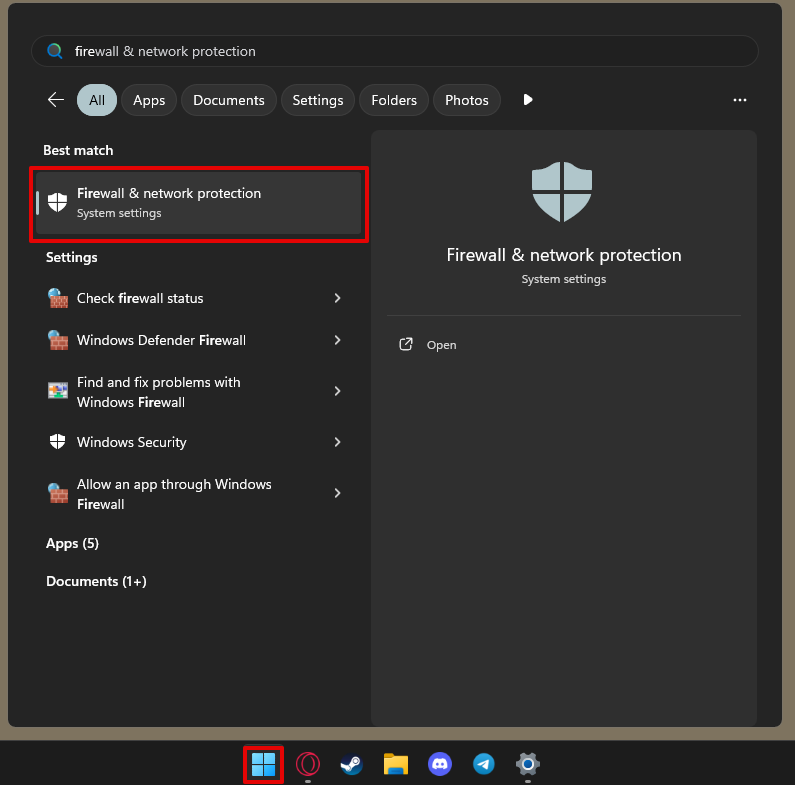The image size is (795, 787).
Task: Open File Explorer from the taskbar
Action: coord(395,764)
